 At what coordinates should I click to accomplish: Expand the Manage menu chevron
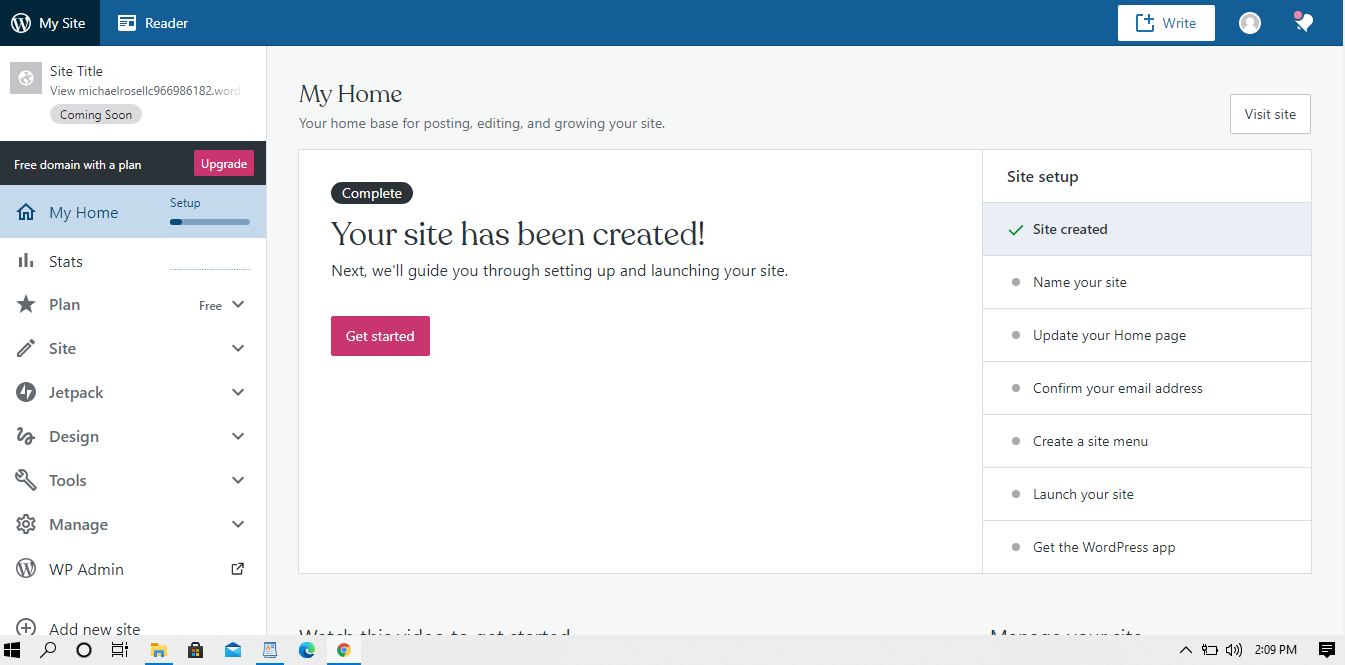pyautogui.click(x=238, y=525)
